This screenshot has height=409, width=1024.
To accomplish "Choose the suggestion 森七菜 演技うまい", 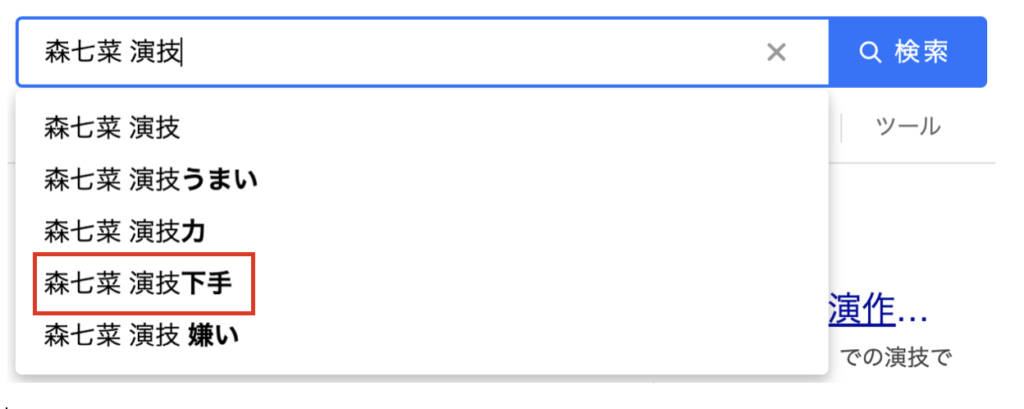I will point(421,180).
